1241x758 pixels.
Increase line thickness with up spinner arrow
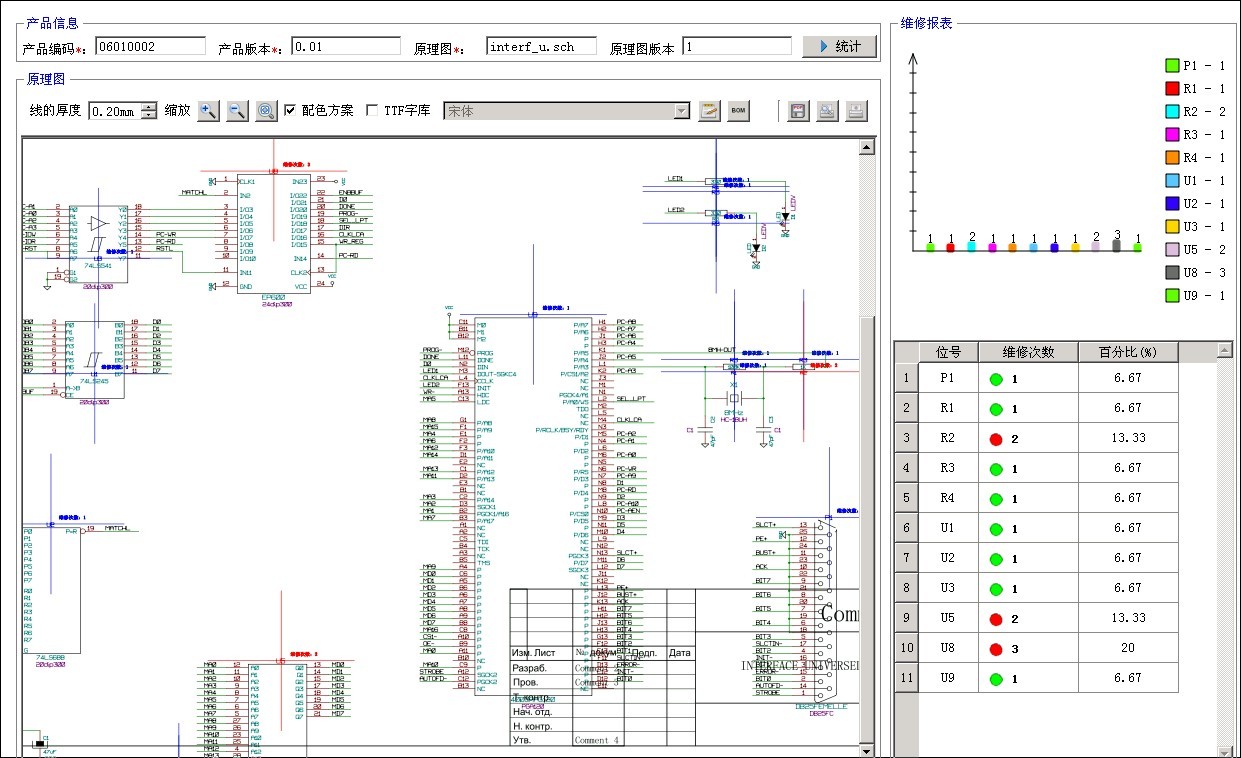(149, 106)
